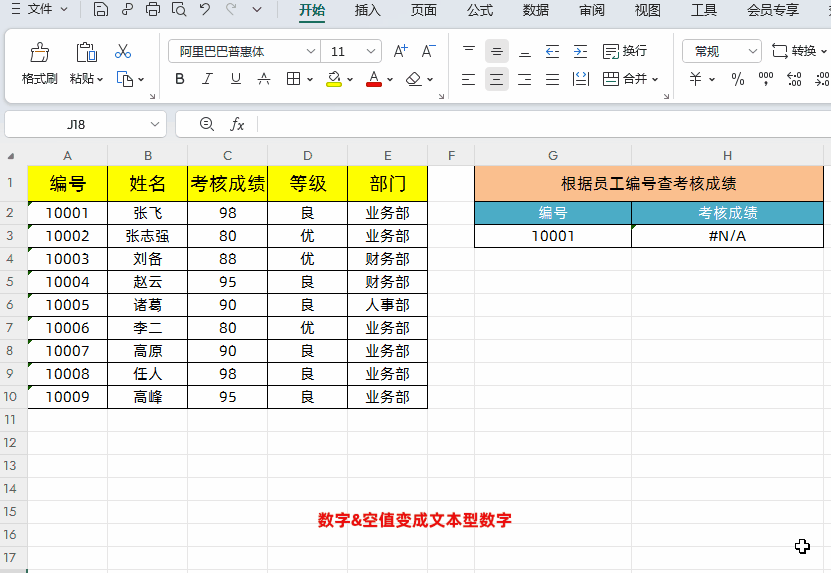Expand the Paste options arrow
Viewport: 831px width, 573px height.
tap(100, 79)
